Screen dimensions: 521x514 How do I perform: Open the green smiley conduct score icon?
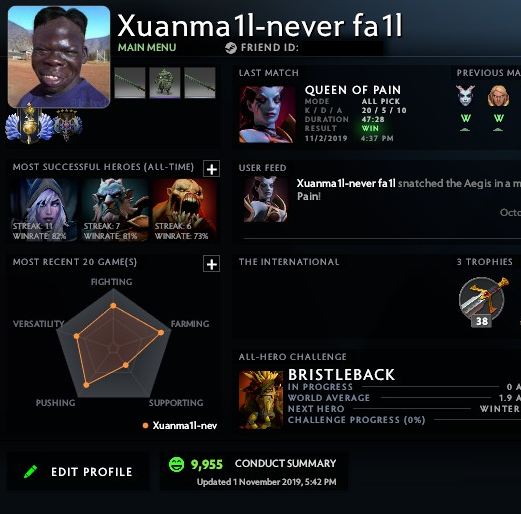[176, 464]
